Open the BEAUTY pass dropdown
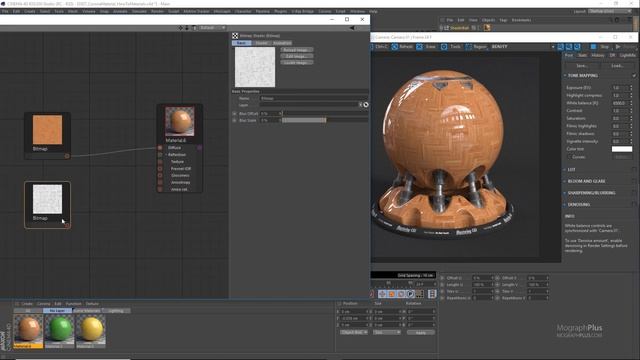Image resolution: width=640 pixels, height=360 pixels. 523,47
